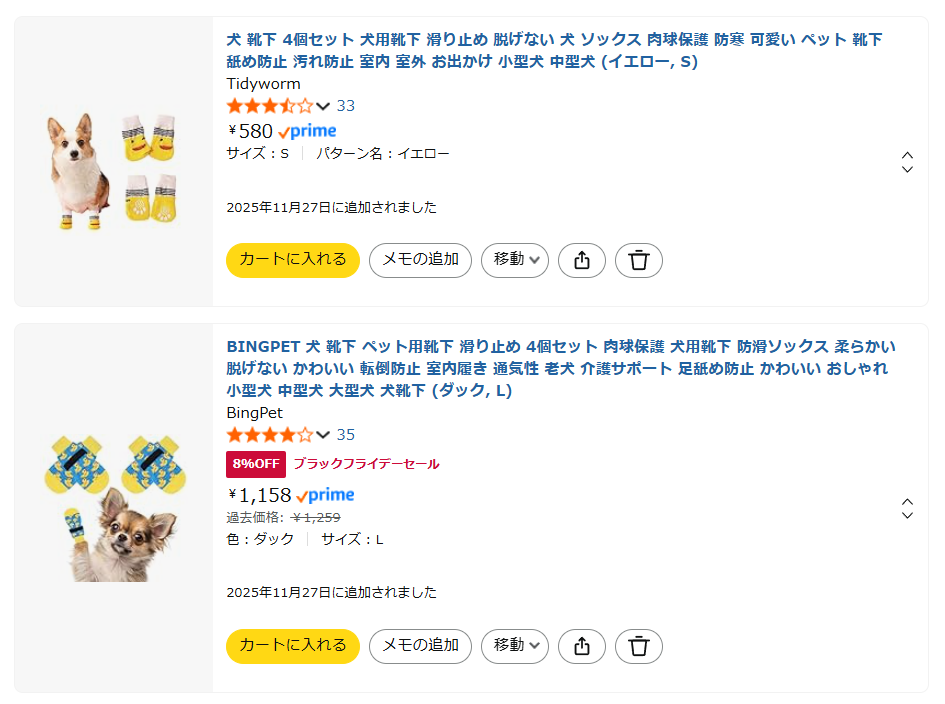
Task: Click the BingPet item's star rating
Action: [x=270, y=435]
